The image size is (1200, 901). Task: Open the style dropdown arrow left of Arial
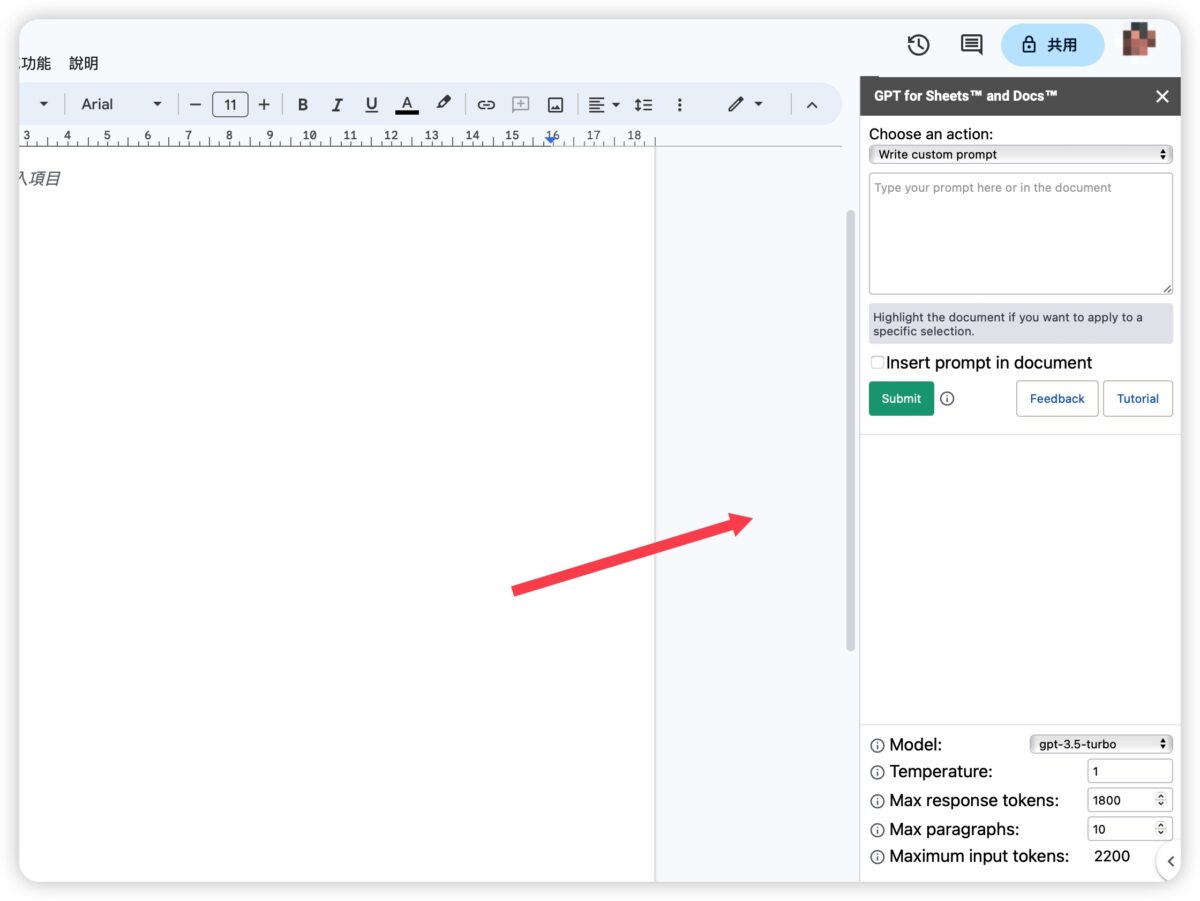44,104
